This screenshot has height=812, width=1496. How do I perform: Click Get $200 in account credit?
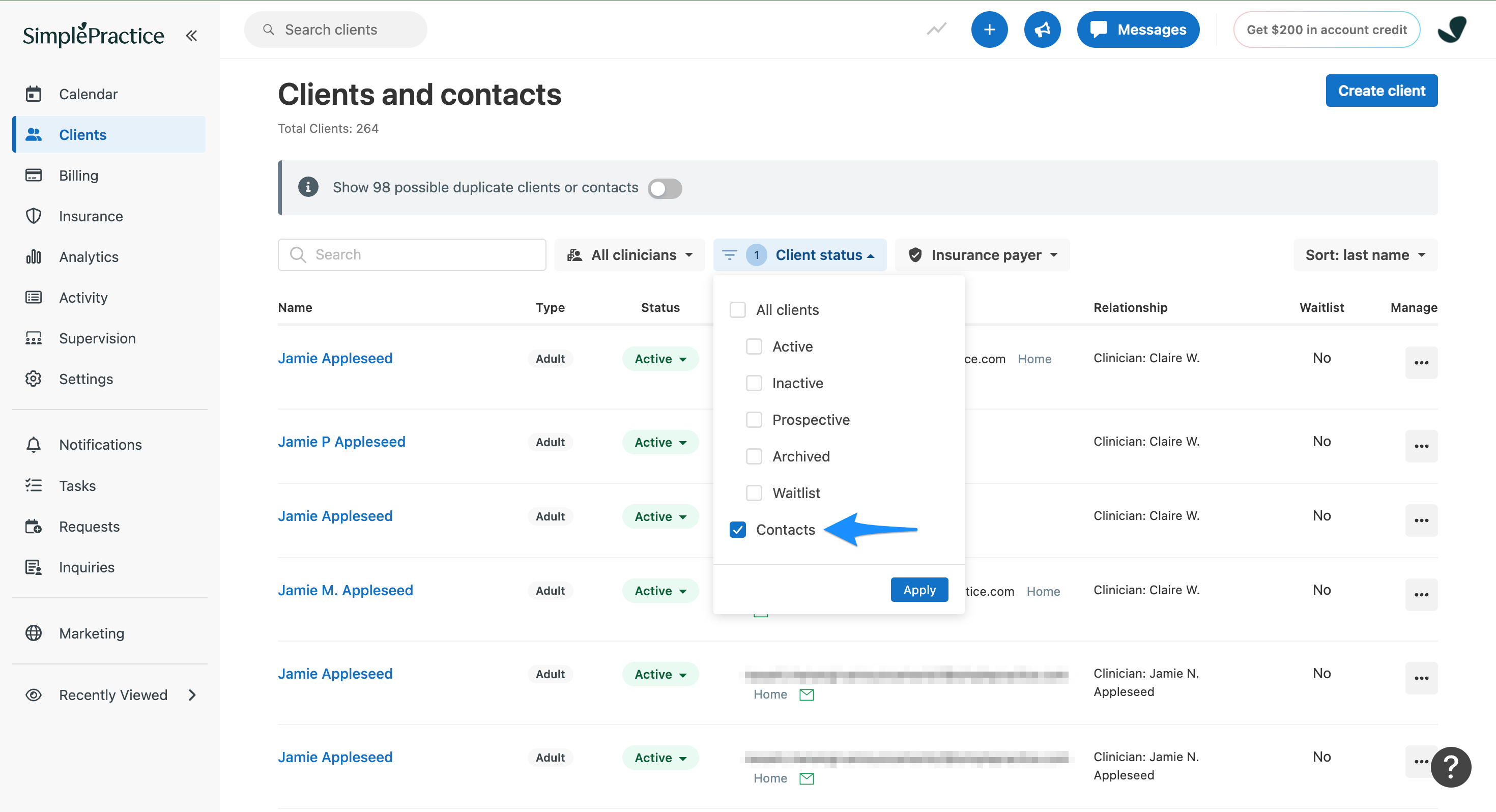click(x=1327, y=29)
